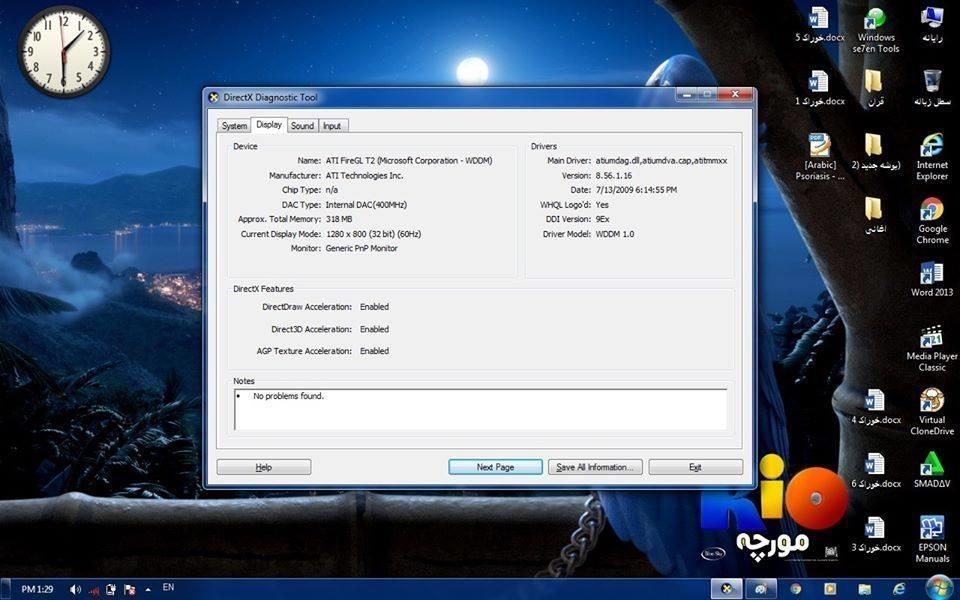Click the Action Center flag icon
960x600 pixels.
(x=130, y=590)
